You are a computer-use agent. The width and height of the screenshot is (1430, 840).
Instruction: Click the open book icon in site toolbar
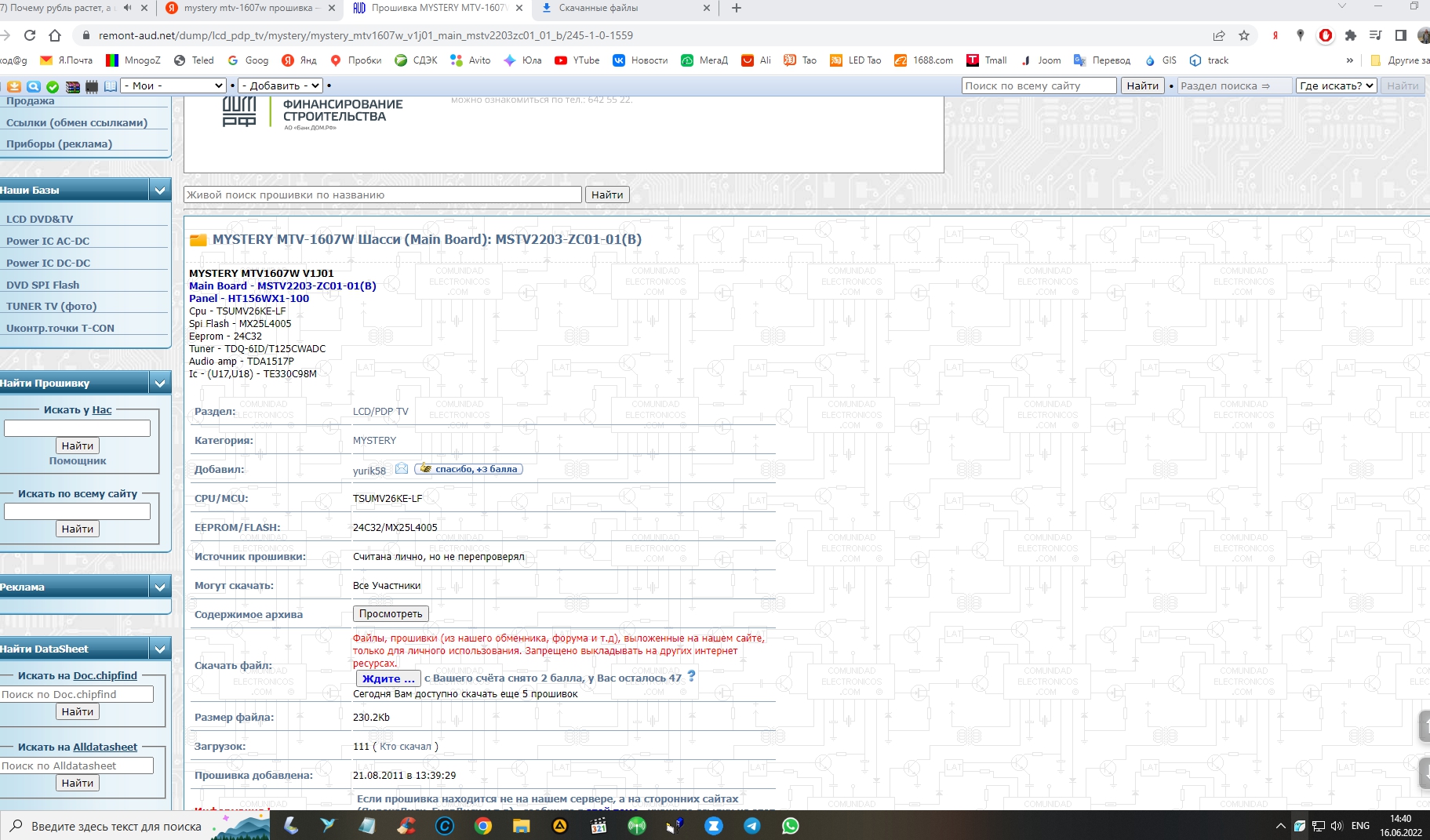click(x=111, y=86)
